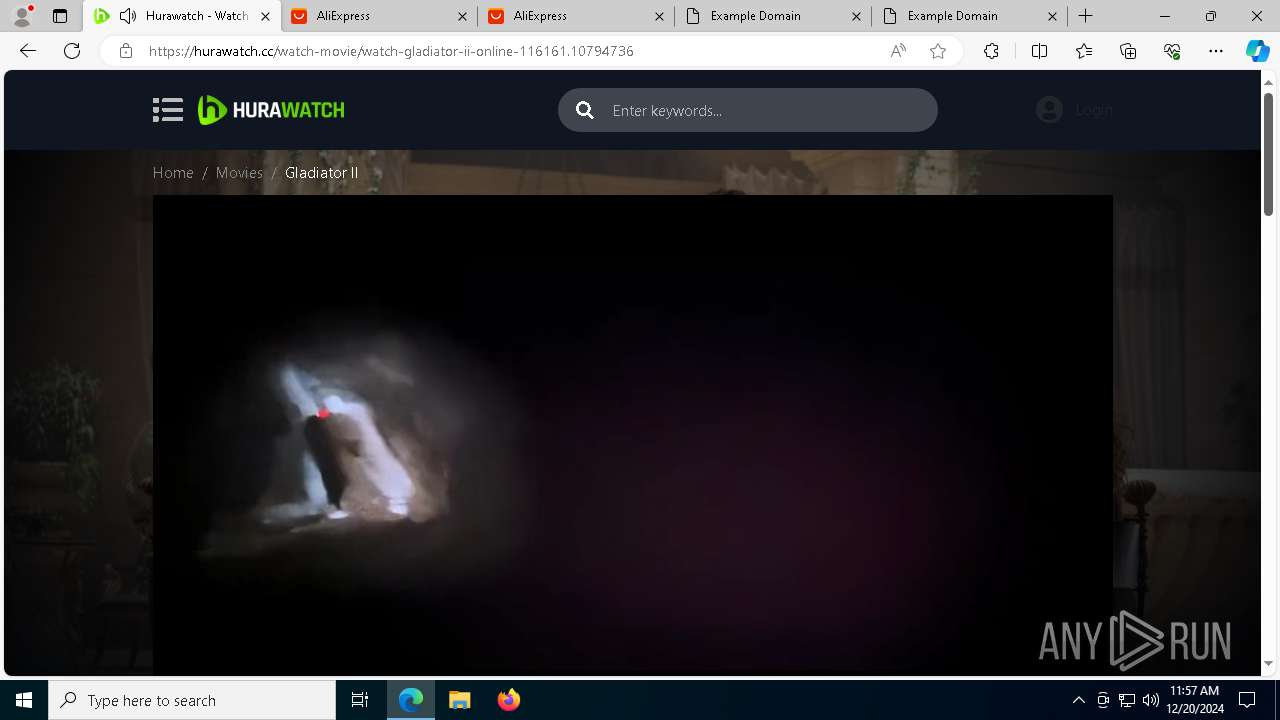This screenshot has height=720, width=1280.
Task: Open Tab actions menu icon
Action: click(60, 16)
